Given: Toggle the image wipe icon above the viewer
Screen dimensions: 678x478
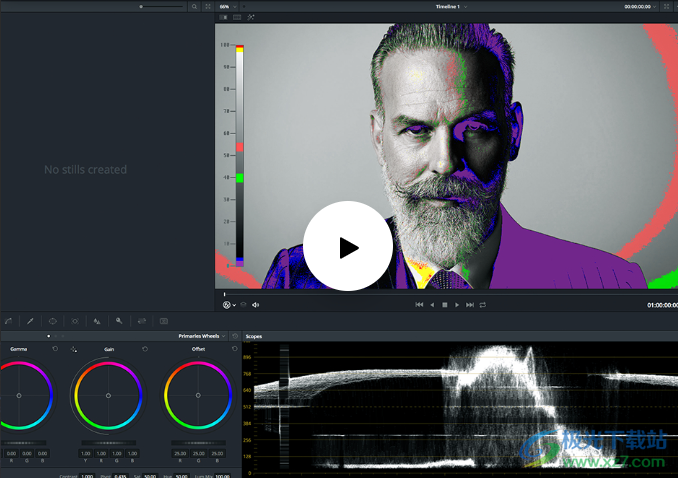Looking at the screenshot, I should 223,17.
